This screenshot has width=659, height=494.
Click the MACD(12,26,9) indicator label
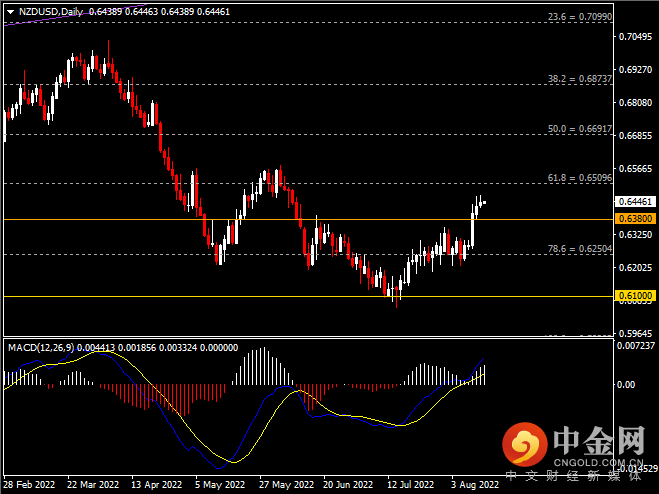(41, 348)
